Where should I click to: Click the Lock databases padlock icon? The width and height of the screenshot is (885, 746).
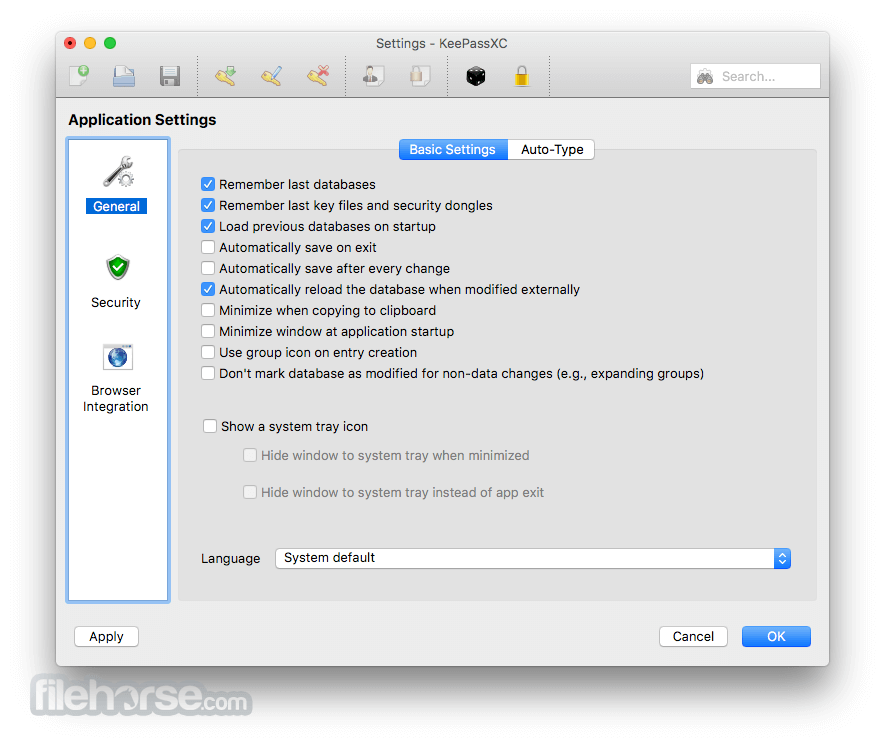(x=522, y=76)
